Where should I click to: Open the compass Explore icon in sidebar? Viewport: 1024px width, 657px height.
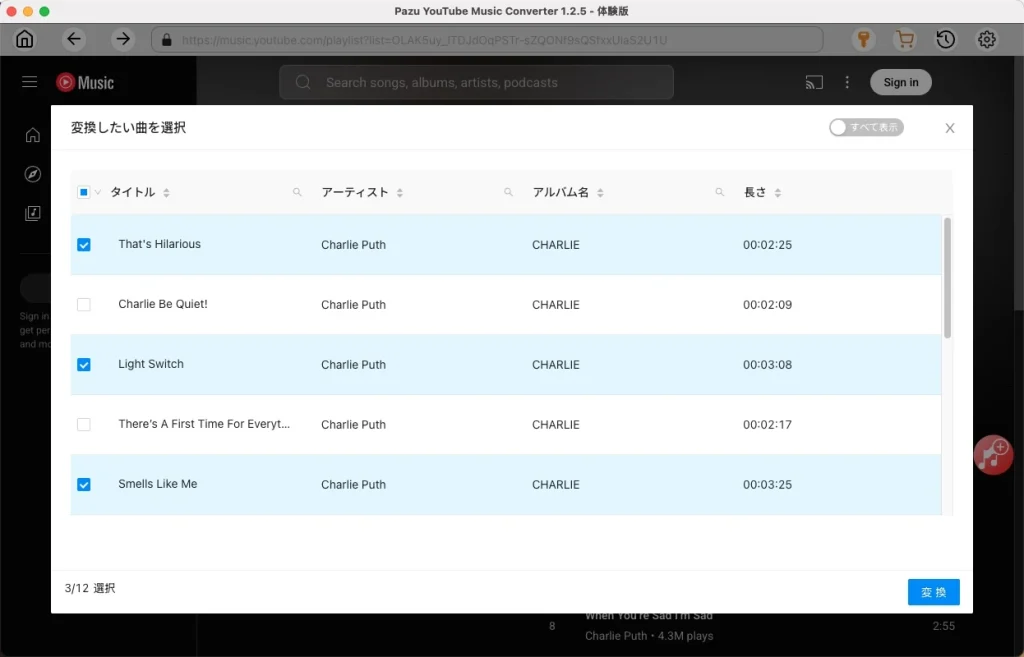coord(32,174)
